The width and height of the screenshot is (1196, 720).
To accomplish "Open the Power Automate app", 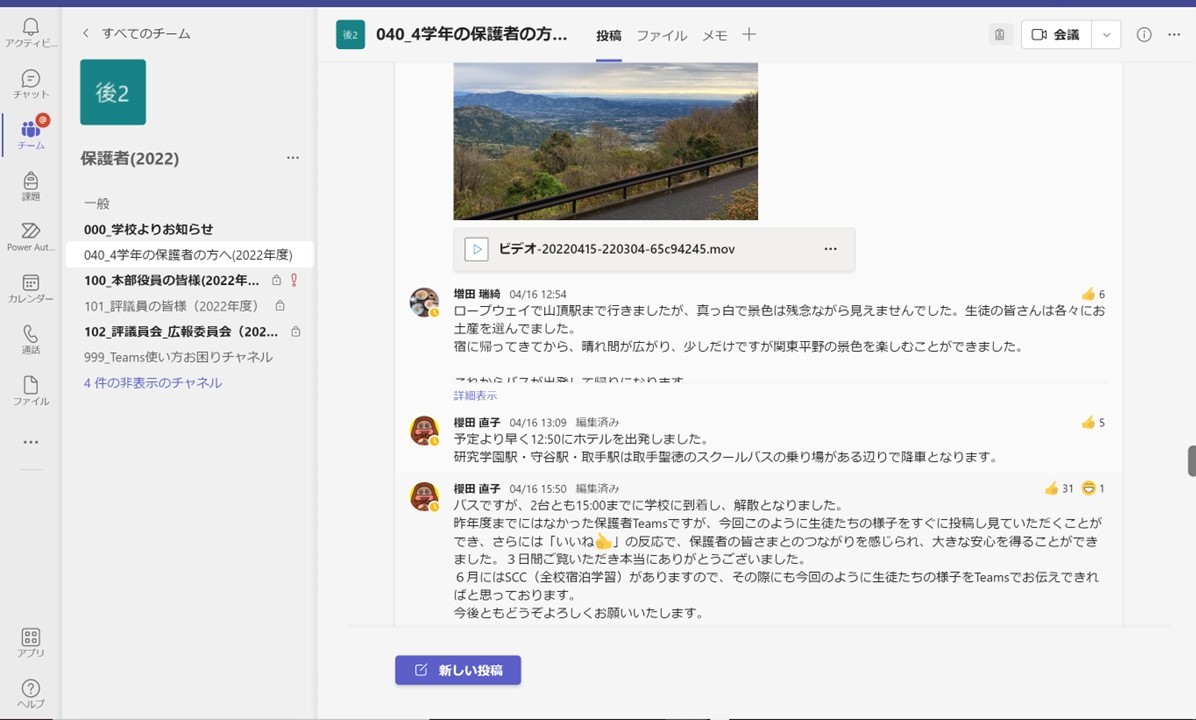I will click(x=31, y=237).
